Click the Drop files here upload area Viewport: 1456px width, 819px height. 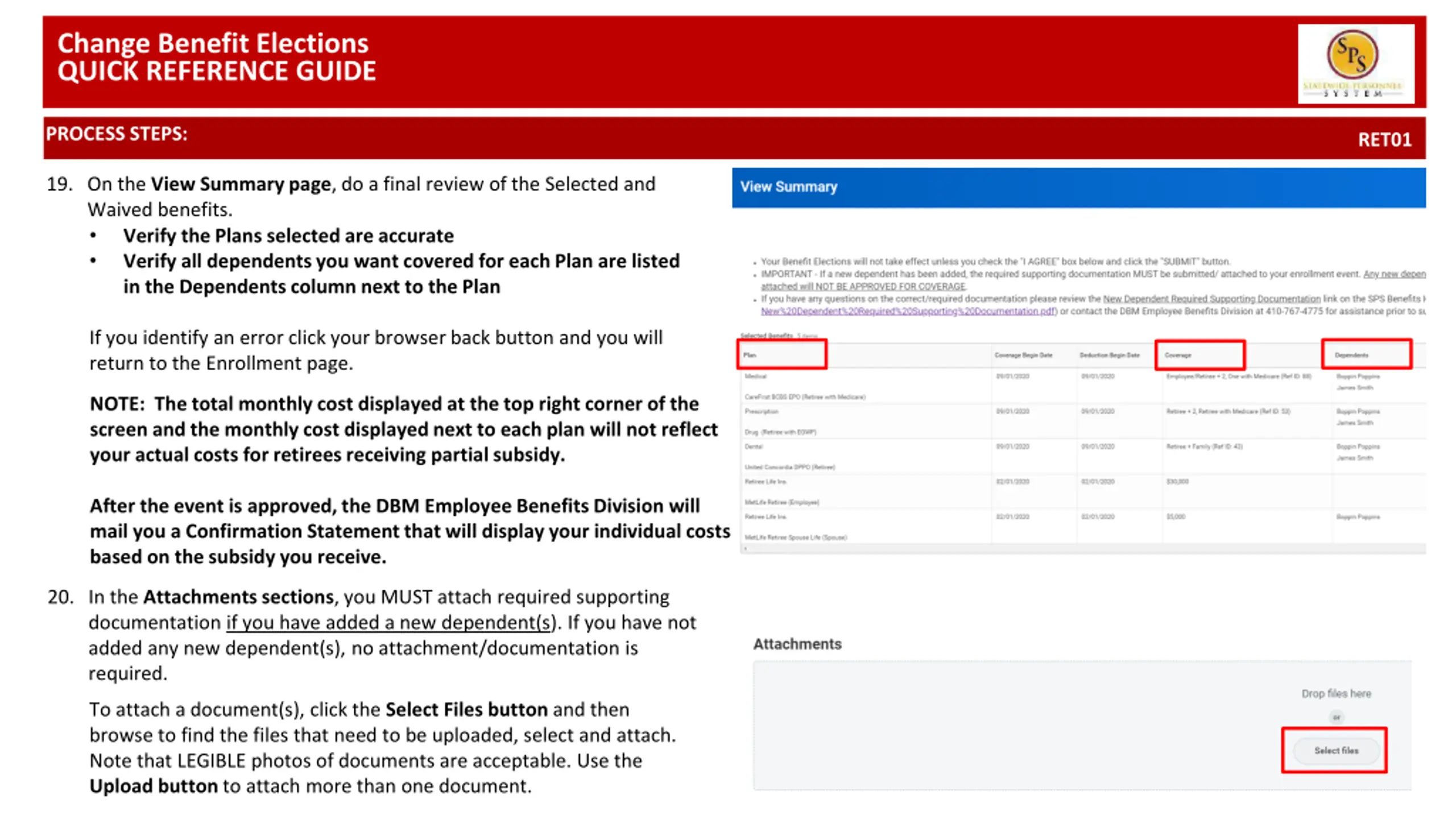point(1082,726)
